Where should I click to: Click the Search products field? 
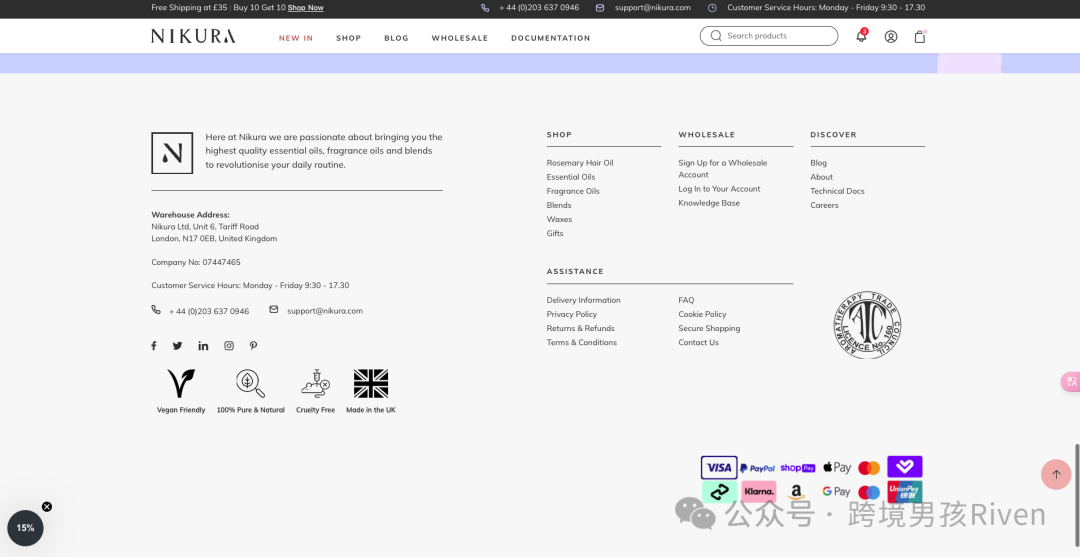pyautogui.click(x=769, y=36)
